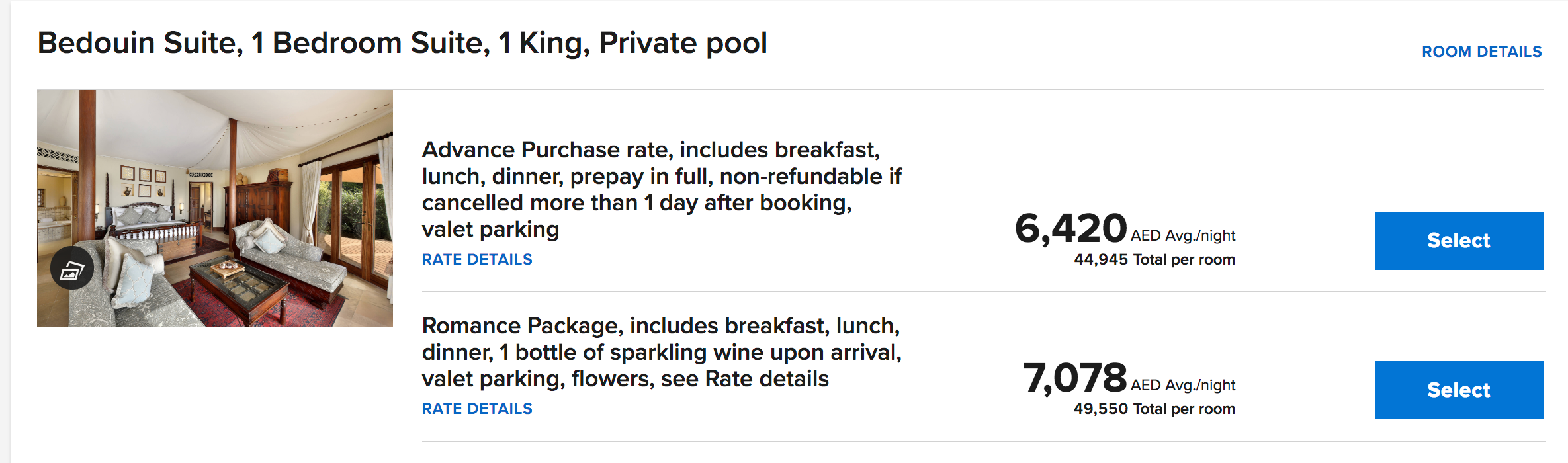Click the 7,078 average nightly price

click(x=1074, y=378)
